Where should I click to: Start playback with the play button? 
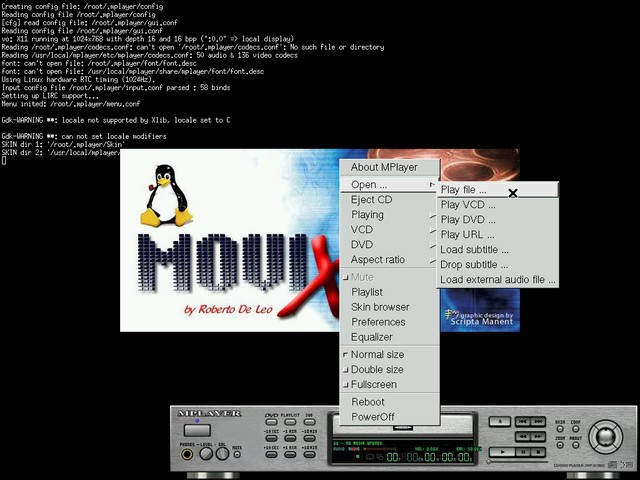point(502,452)
